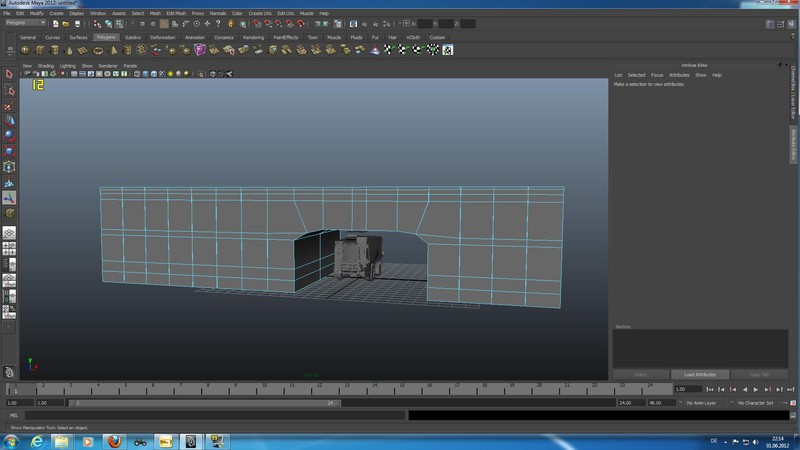Open the script editor icon at bottom right
The width and height of the screenshot is (800, 450).
point(793,415)
